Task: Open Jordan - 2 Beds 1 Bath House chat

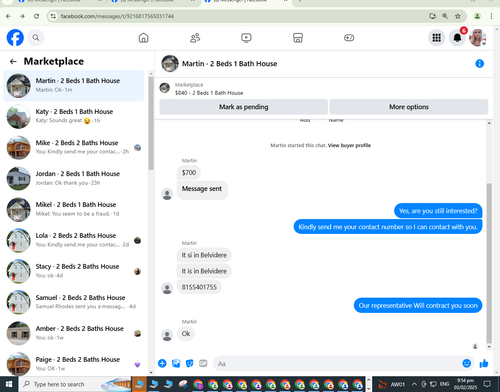Action: point(74,179)
